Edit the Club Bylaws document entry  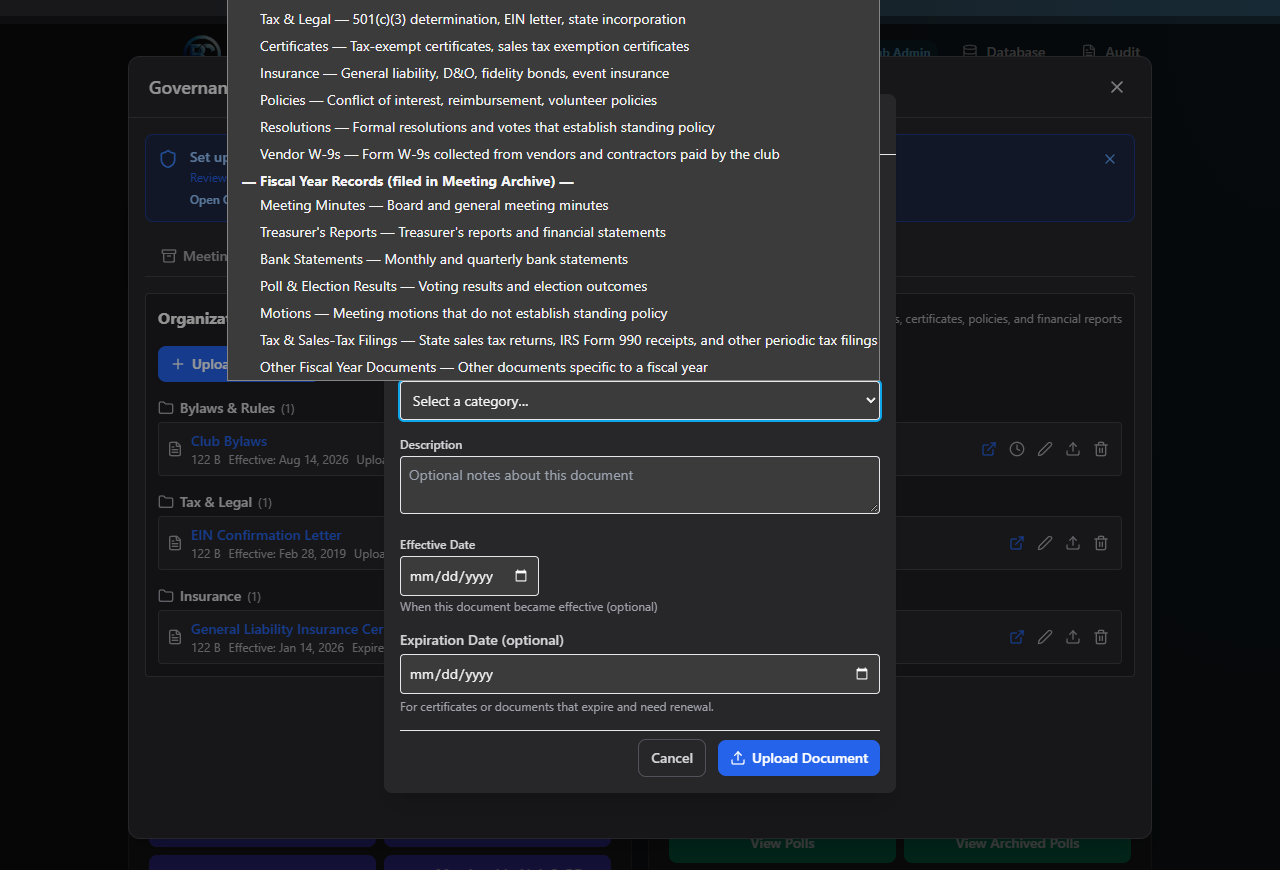coord(1045,449)
